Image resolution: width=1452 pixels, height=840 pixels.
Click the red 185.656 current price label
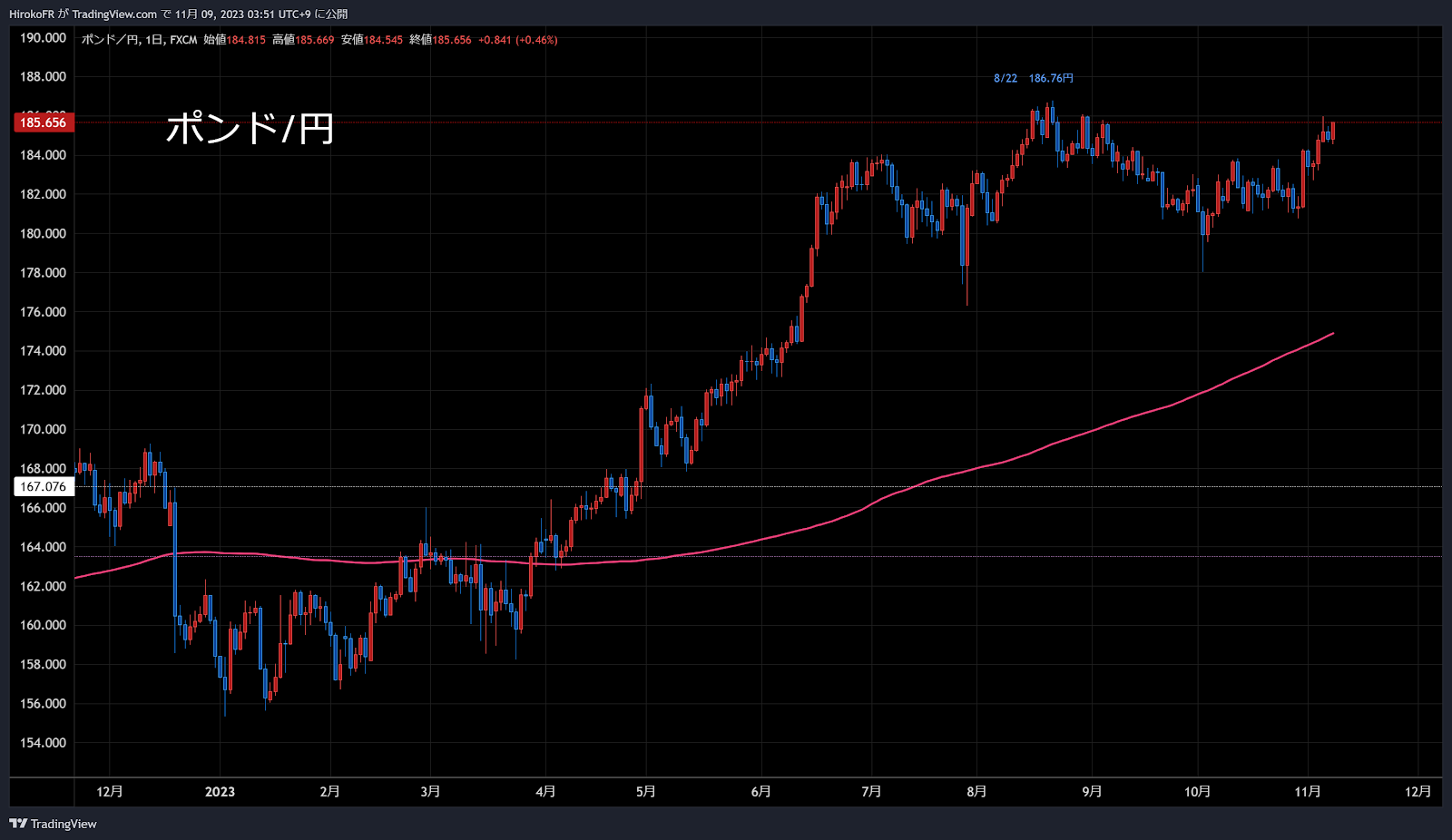tap(43, 122)
